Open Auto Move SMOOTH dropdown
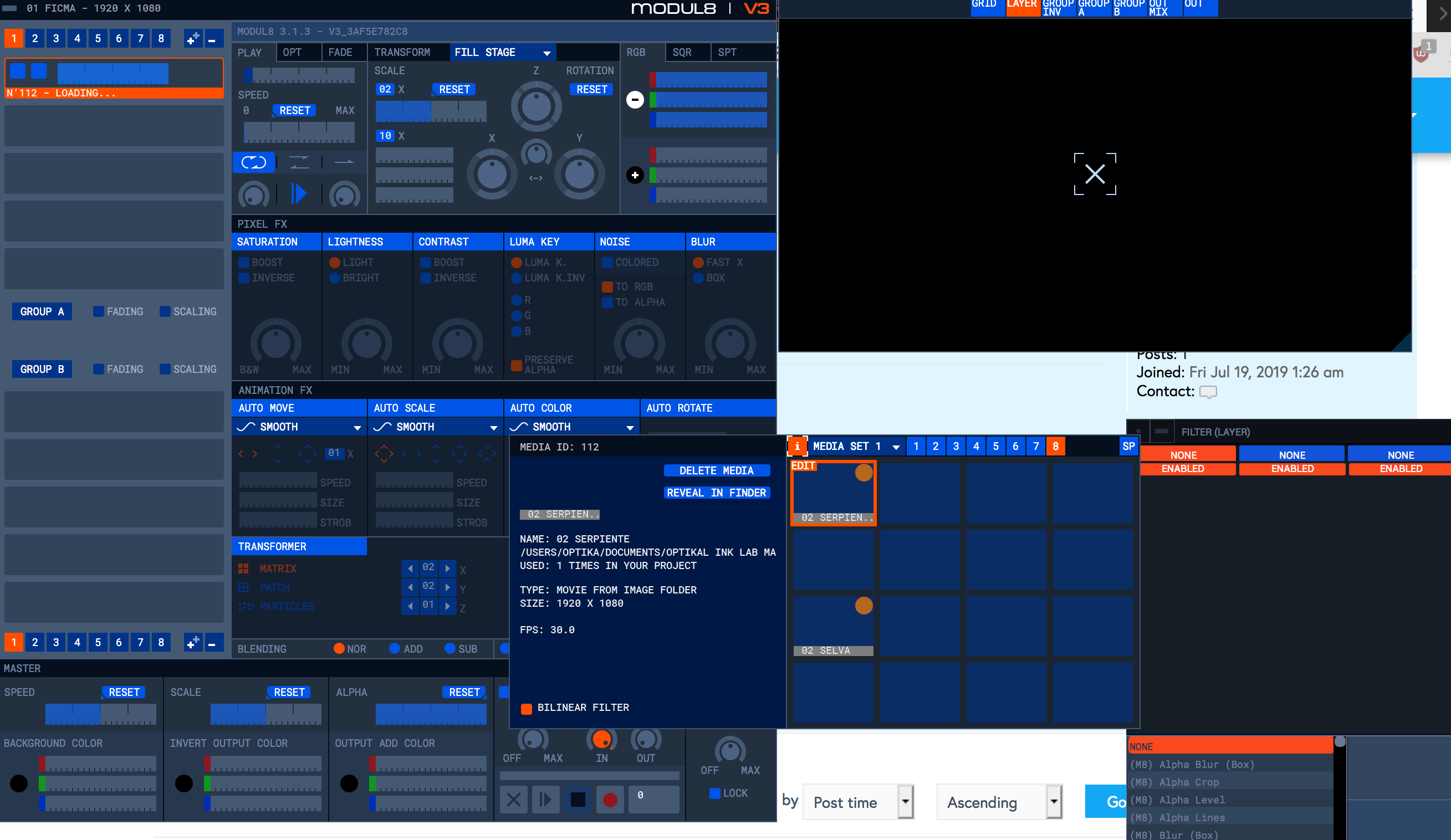 pyautogui.click(x=299, y=427)
